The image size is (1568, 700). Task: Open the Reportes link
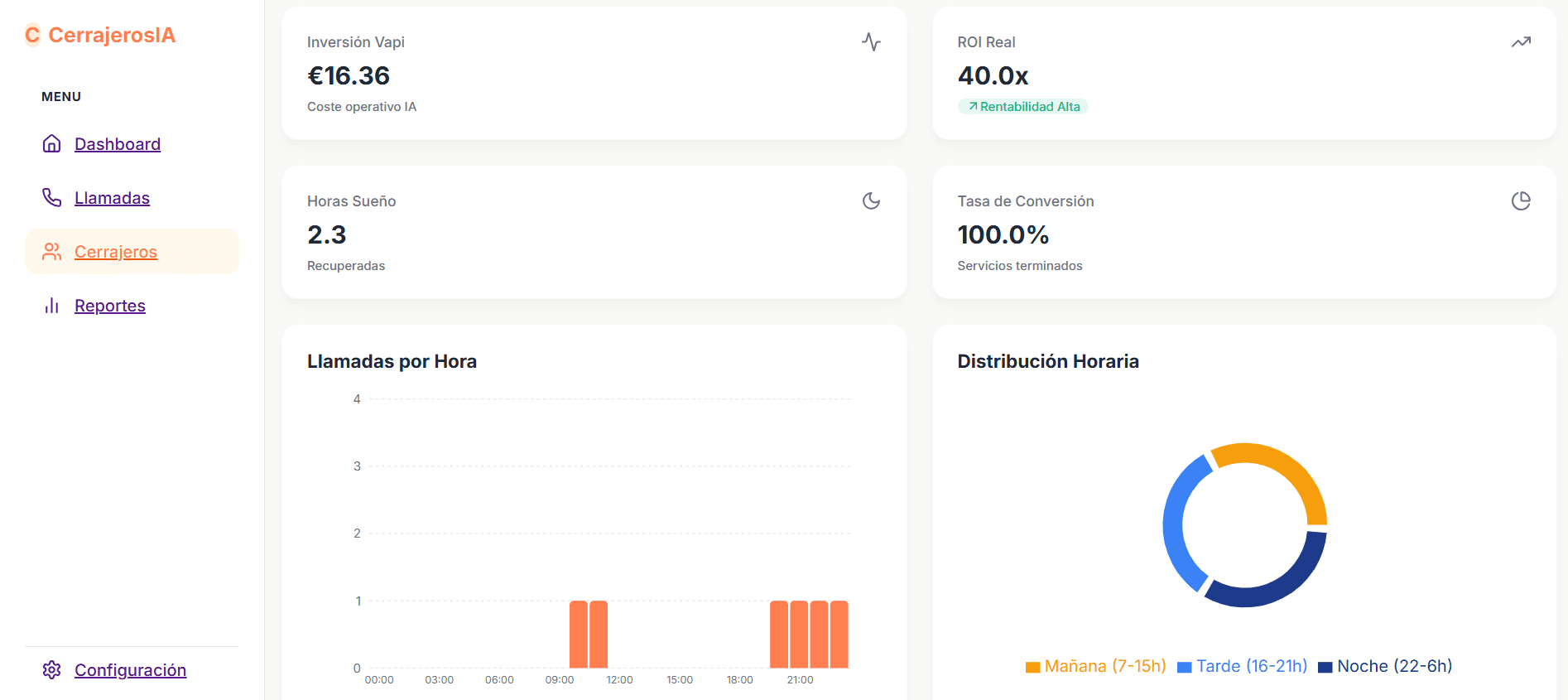coord(110,306)
